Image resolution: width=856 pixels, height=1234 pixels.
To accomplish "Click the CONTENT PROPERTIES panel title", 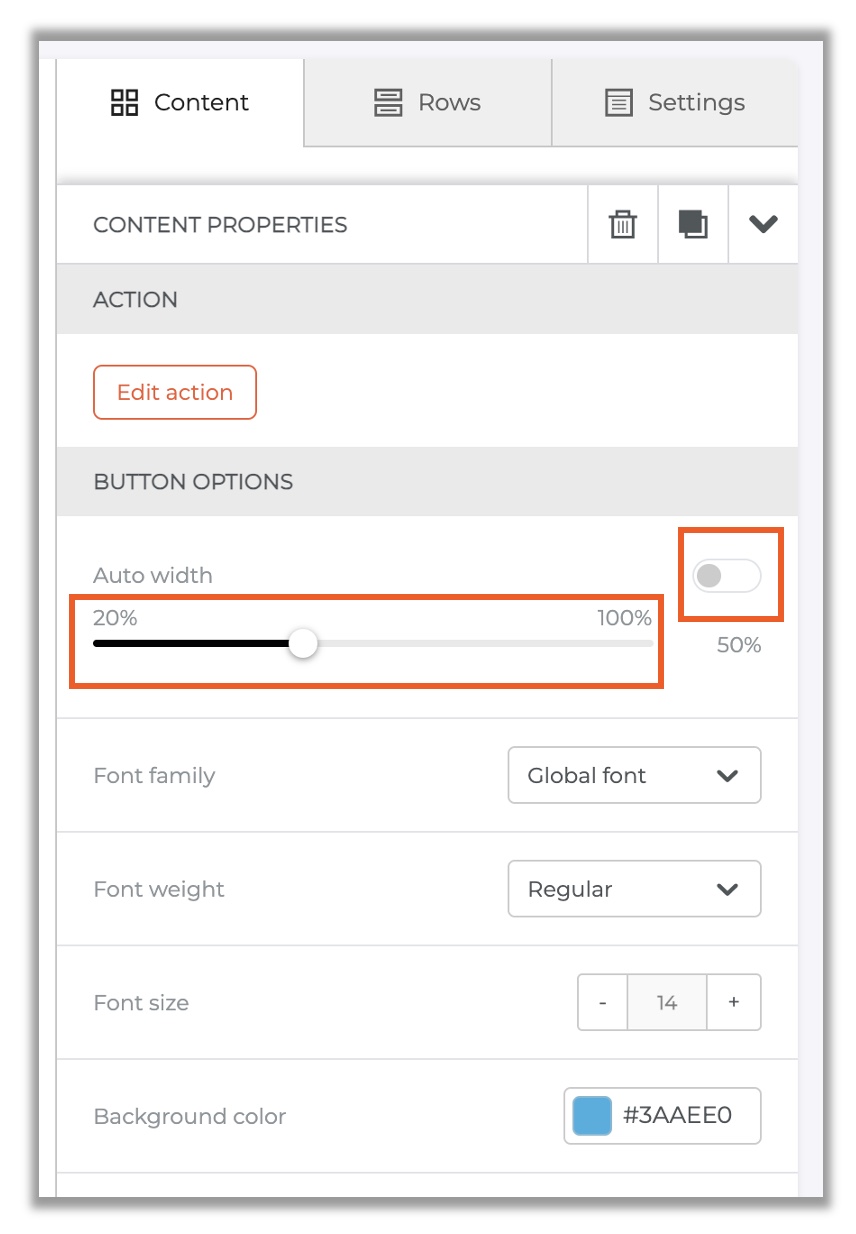I will click(220, 225).
